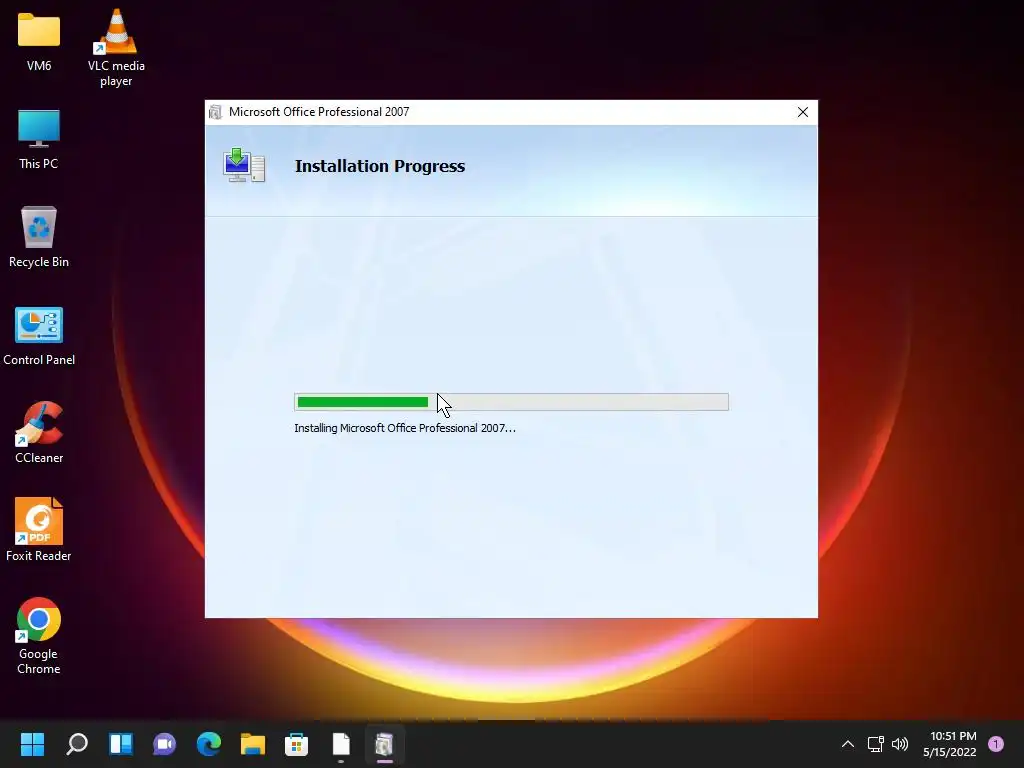Image resolution: width=1024 pixels, height=768 pixels.
Task: Open the Widgets taskbar button
Action: tap(121, 744)
